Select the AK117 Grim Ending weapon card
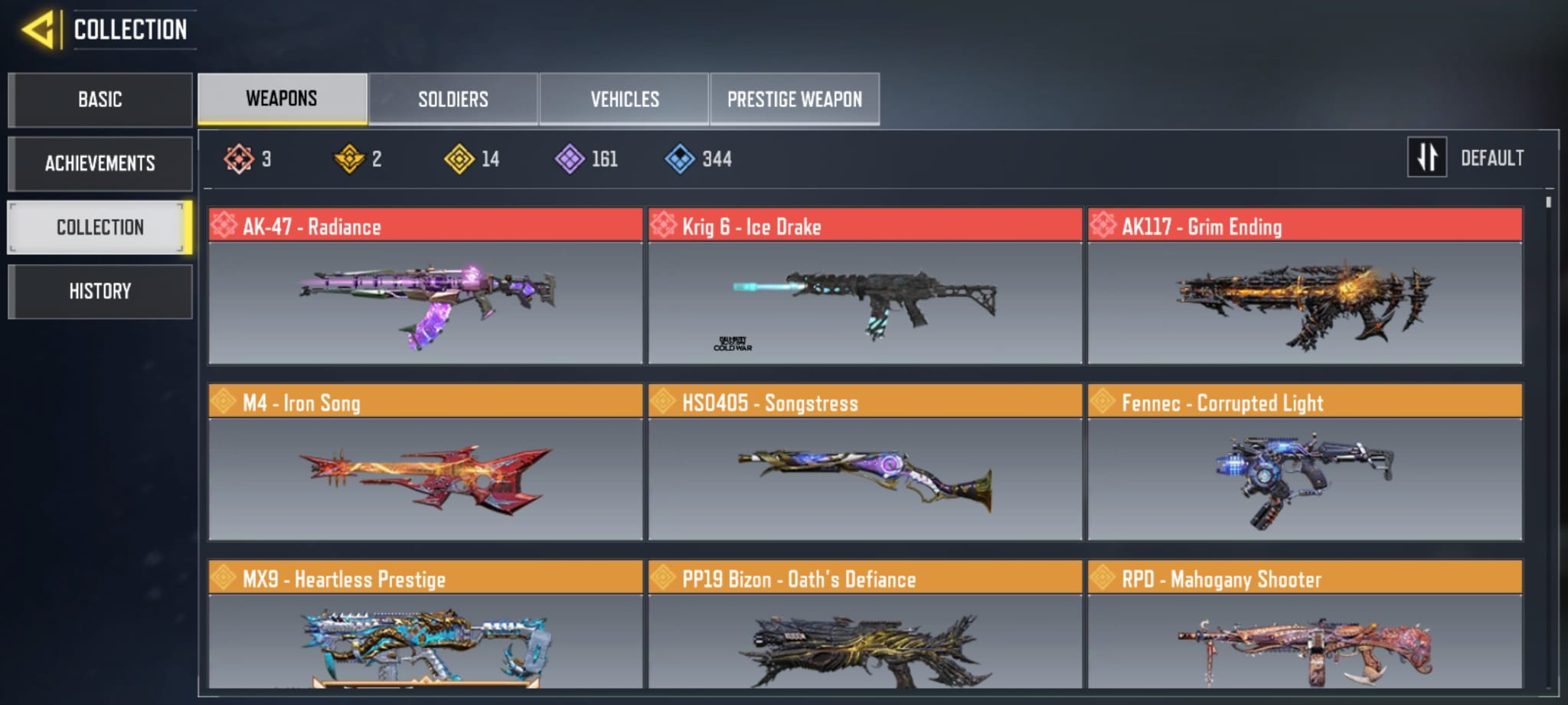The width and height of the screenshot is (1568, 705). [x=1305, y=286]
